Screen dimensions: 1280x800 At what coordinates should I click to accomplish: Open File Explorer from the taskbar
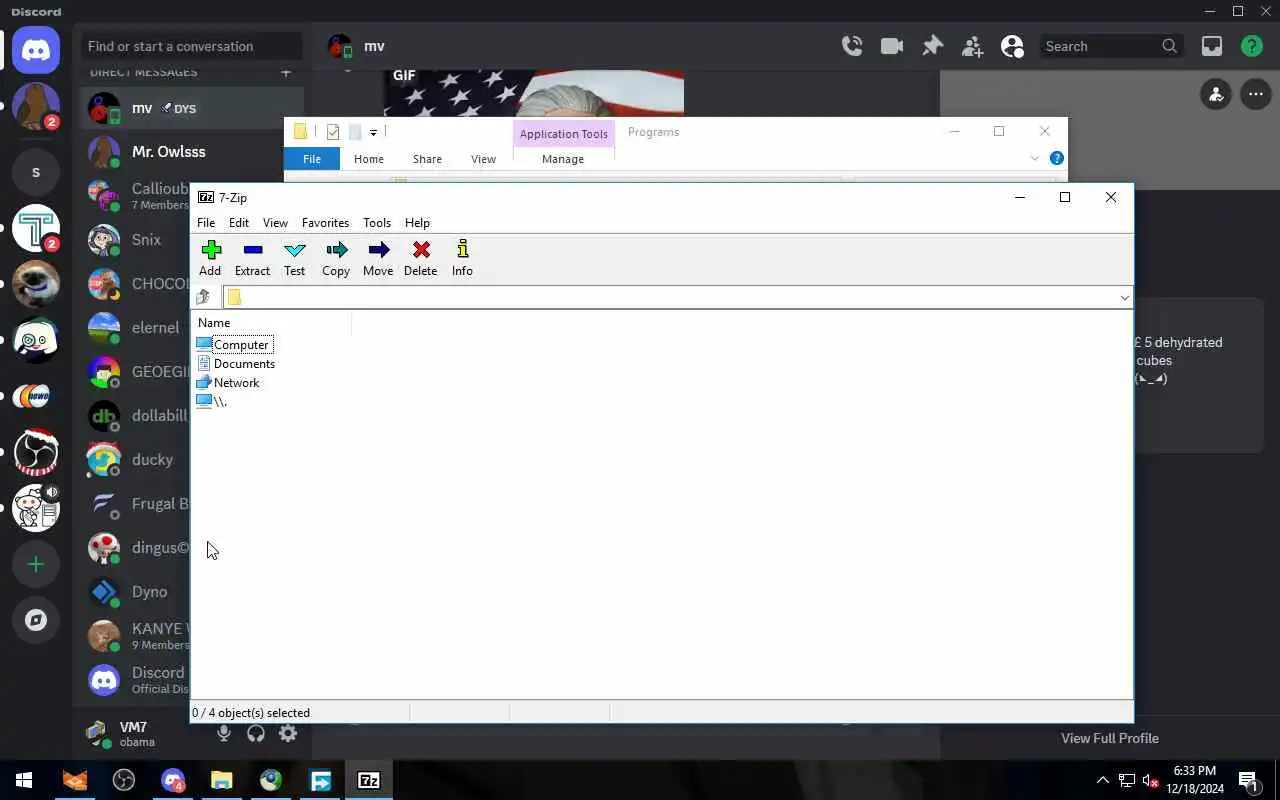click(x=222, y=780)
